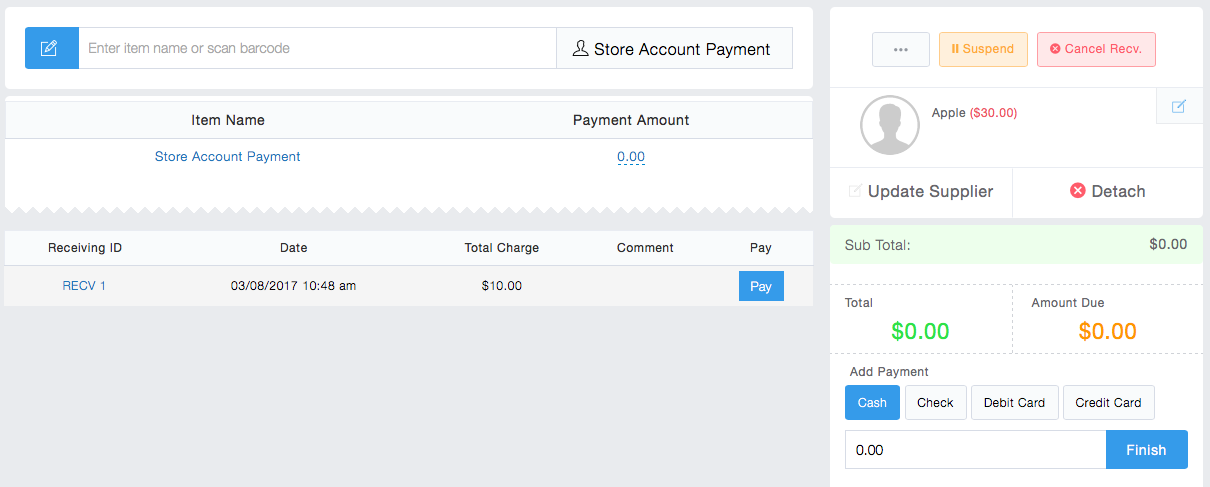The width and height of the screenshot is (1210, 487).
Task: Choose Debit Card payment type
Action: pos(1013,403)
